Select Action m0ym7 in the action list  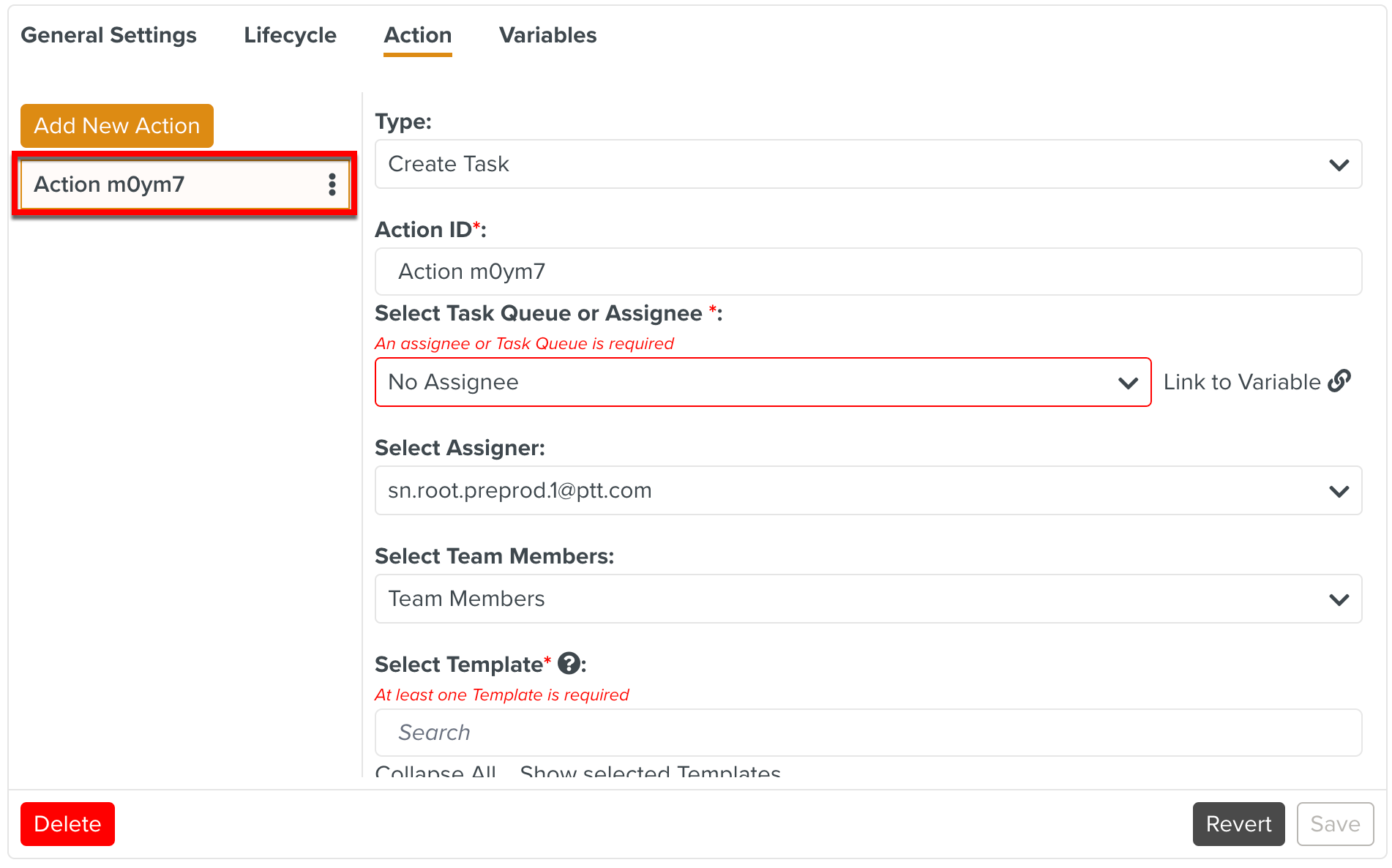[168, 184]
